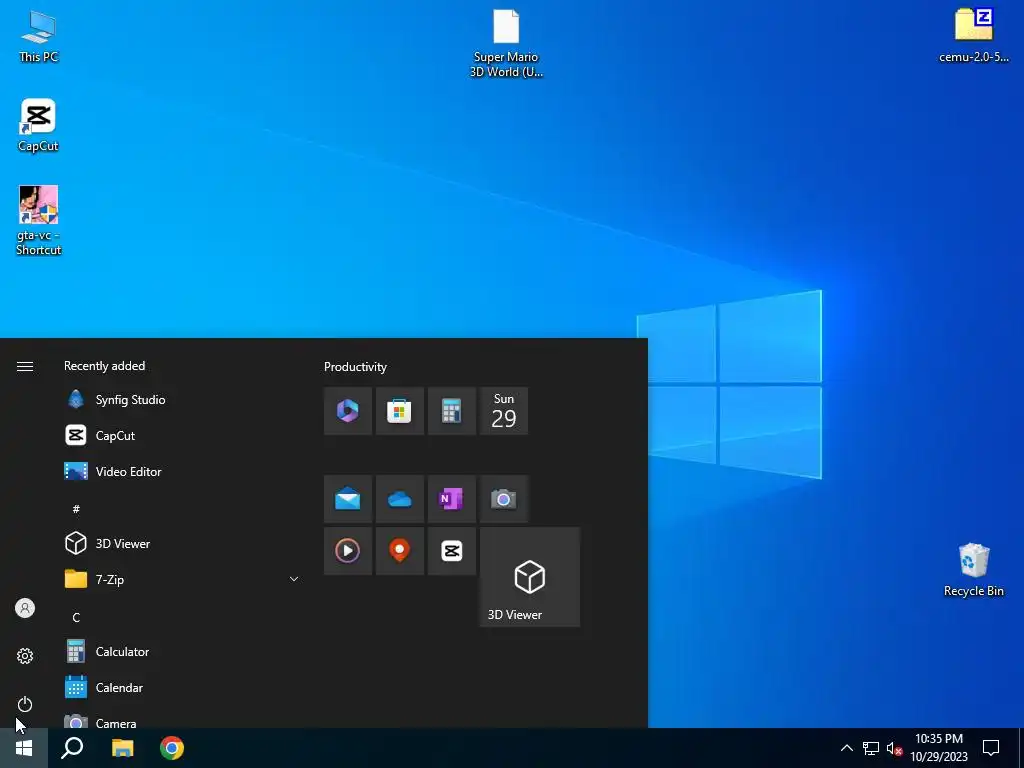Open the large 3D Viewer tile
The height and width of the screenshot is (768, 1024).
(x=530, y=577)
